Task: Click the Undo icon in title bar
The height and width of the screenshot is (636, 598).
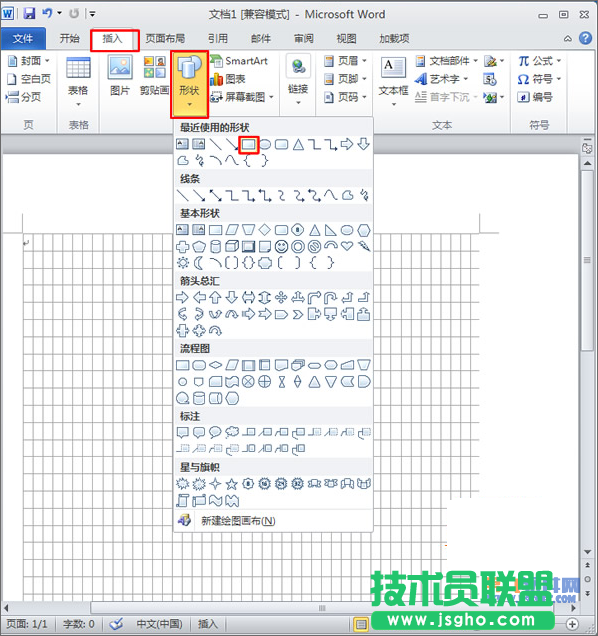Action: (47, 13)
